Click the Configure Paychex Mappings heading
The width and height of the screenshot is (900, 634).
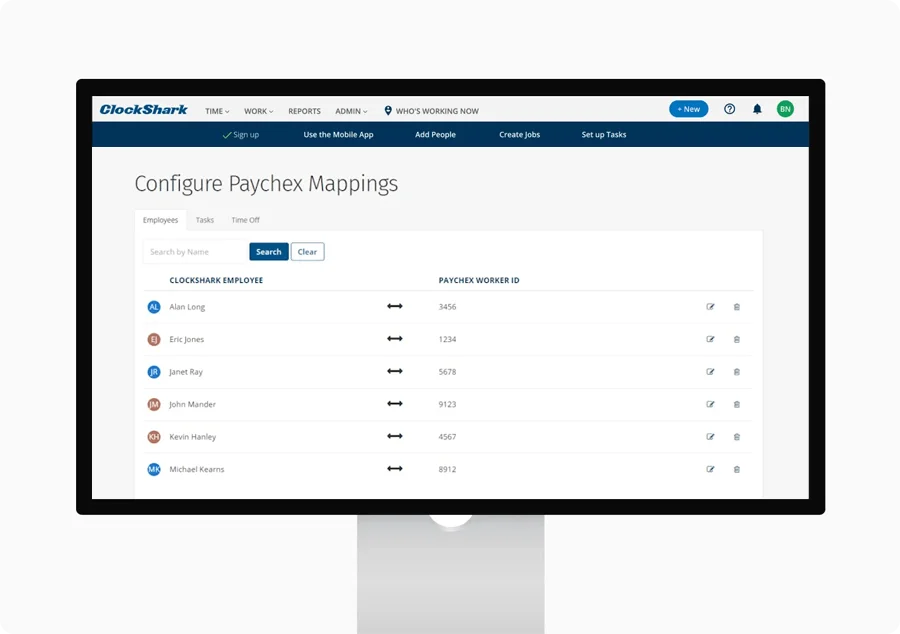click(x=266, y=184)
